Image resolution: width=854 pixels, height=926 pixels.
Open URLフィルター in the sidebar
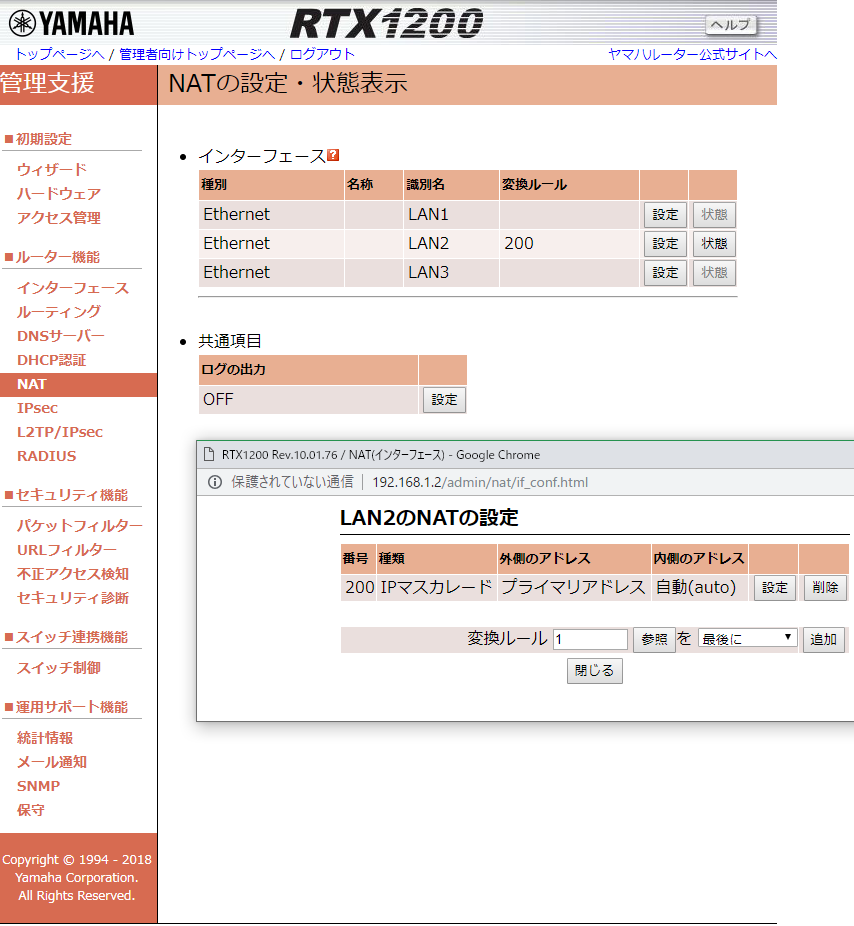[x=67, y=550]
